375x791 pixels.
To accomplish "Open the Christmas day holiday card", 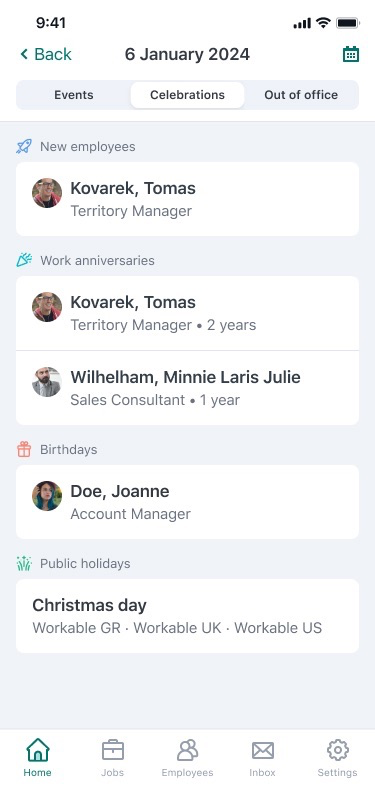I will (x=187, y=616).
